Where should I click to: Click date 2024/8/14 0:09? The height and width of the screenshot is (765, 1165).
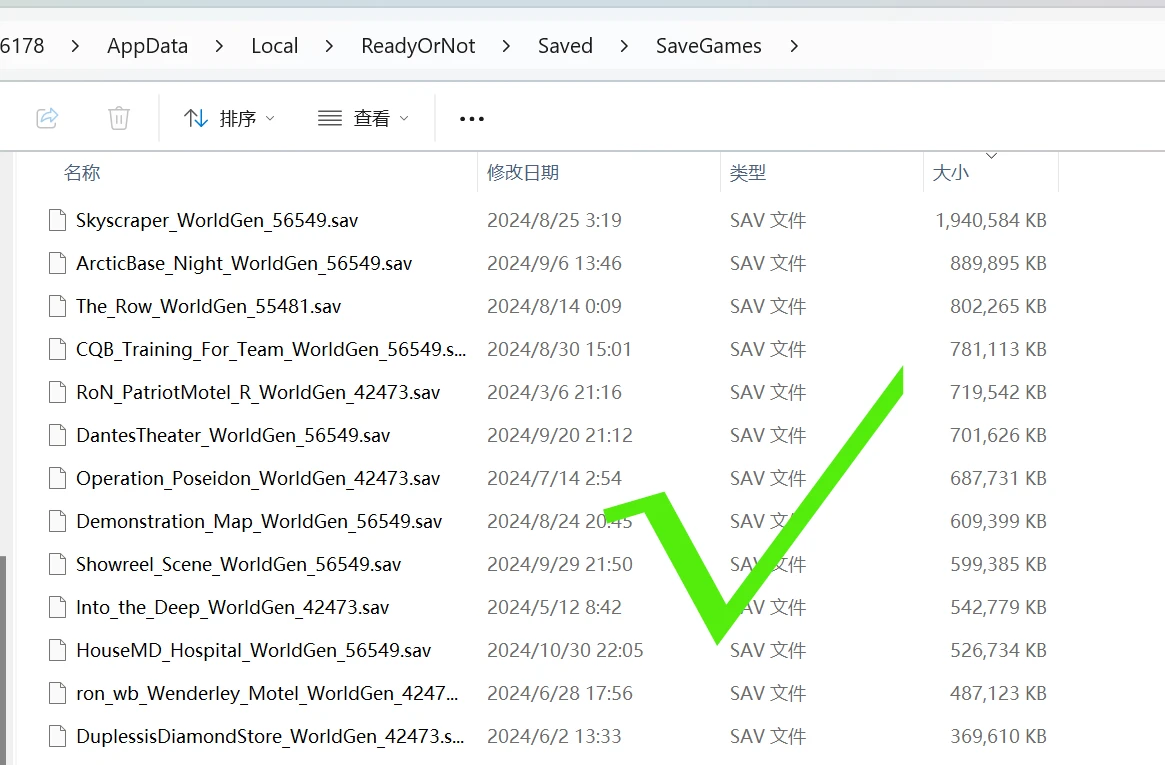554,307
